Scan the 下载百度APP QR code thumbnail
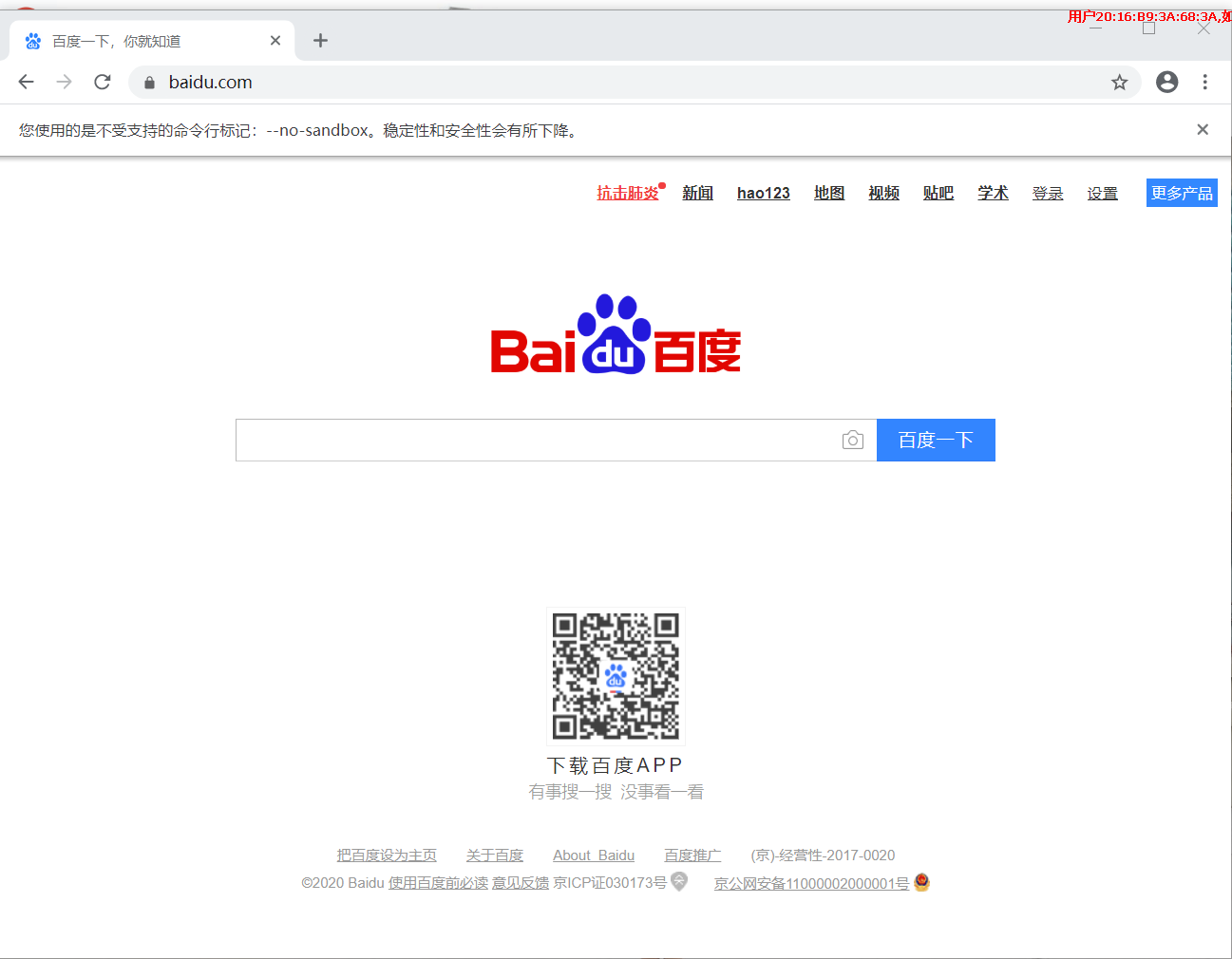Image resolution: width=1232 pixels, height=959 pixels. point(616,675)
